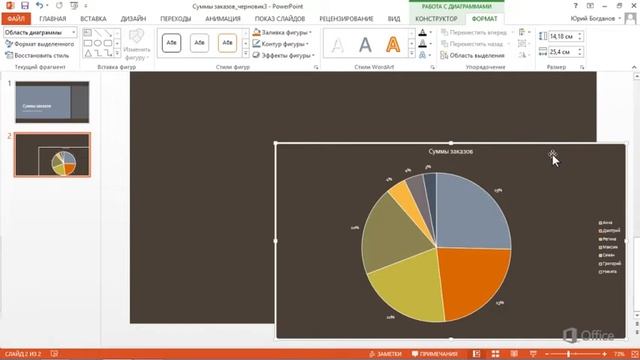
Task: Switch to the АНИМАЦИЯ tab
Action: click(223, 19)
